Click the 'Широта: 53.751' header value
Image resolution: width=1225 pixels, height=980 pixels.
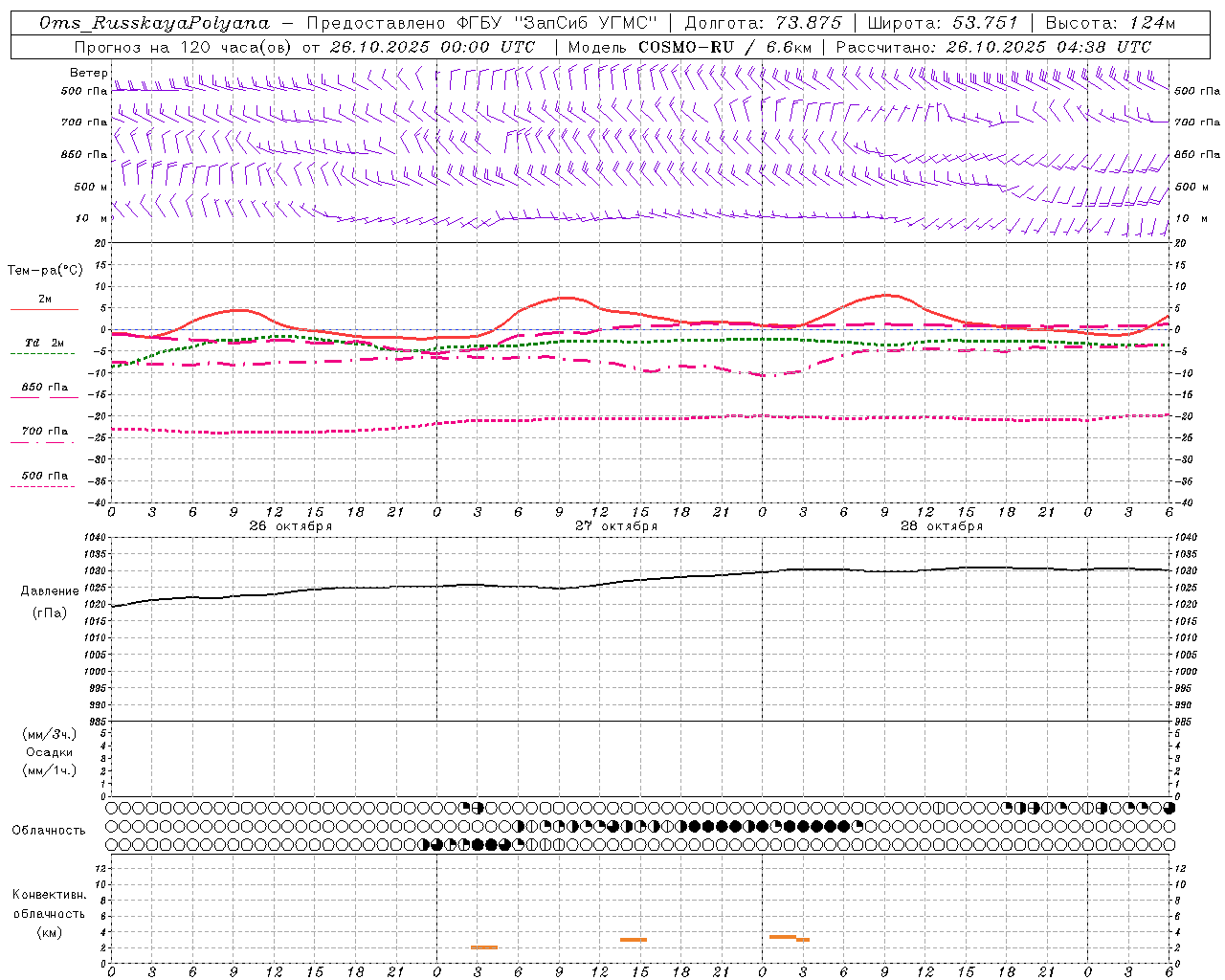[x=943, y=23]
